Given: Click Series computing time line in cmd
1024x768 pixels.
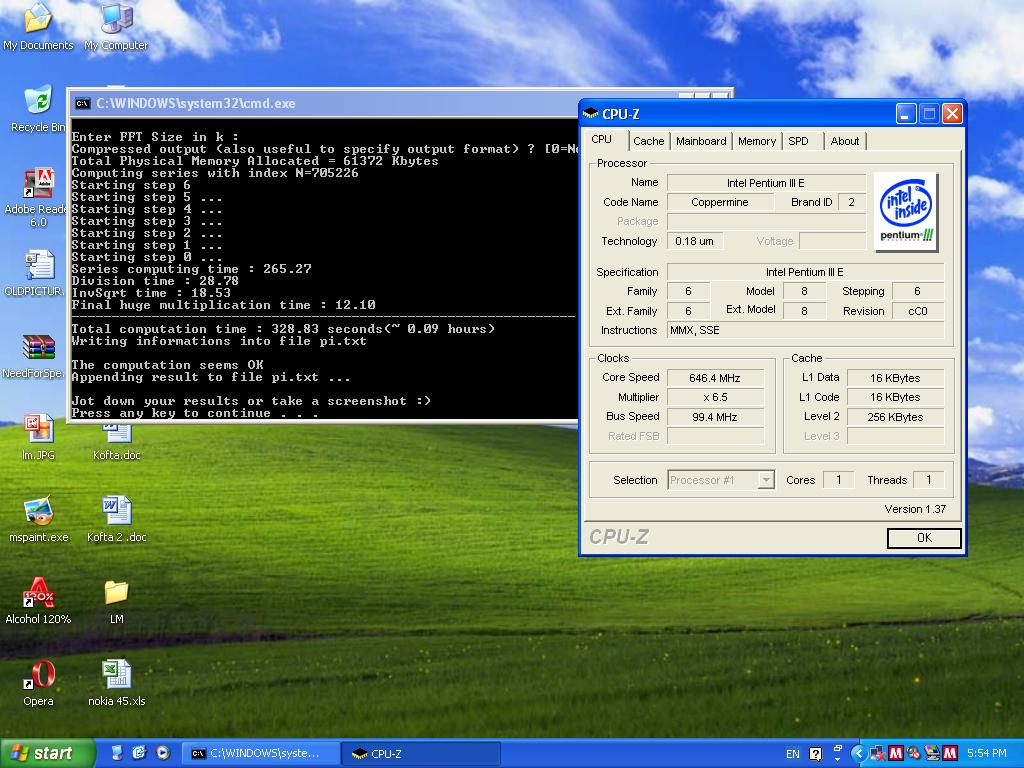Looking at the screenshot, I should pos(191,269).
